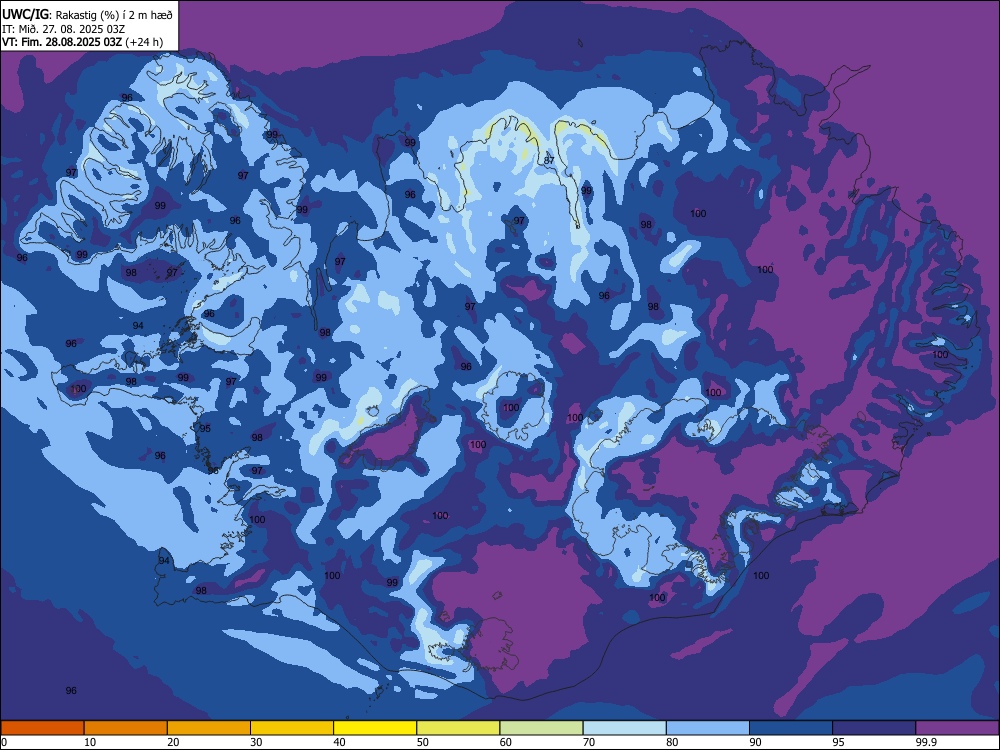Click the "70" legend scale label

pos(589,742)
